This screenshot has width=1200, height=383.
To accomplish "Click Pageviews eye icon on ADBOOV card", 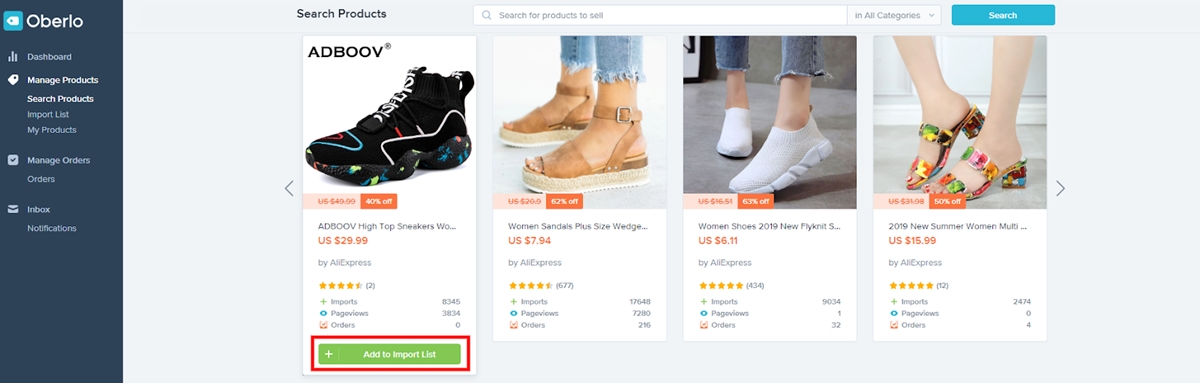I will click(323, 313).
